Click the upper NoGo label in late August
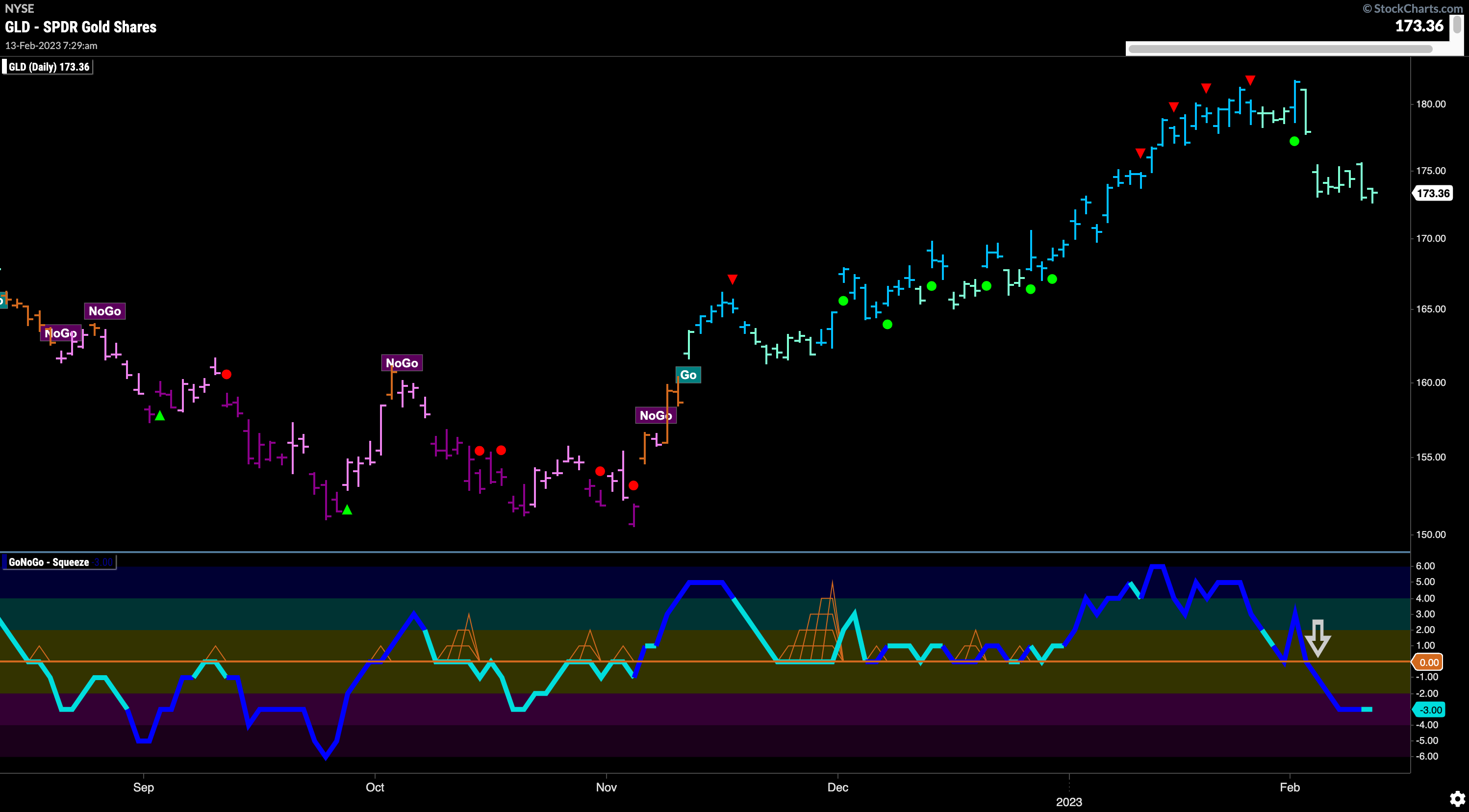Image resolution: width=1469 pixels, height=812 pixels. [105, 311]
